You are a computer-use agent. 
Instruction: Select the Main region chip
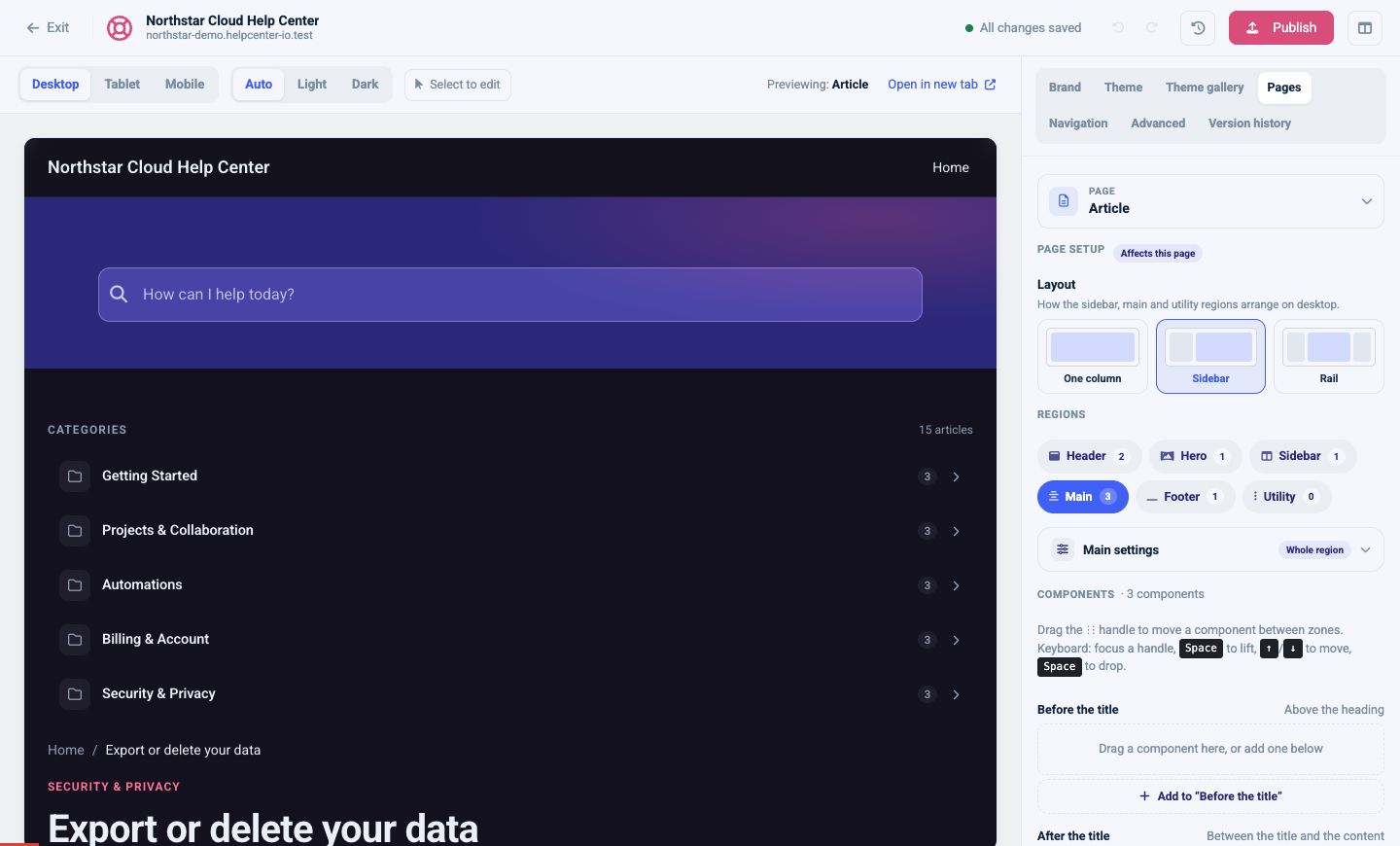(x=1083, y=497)
